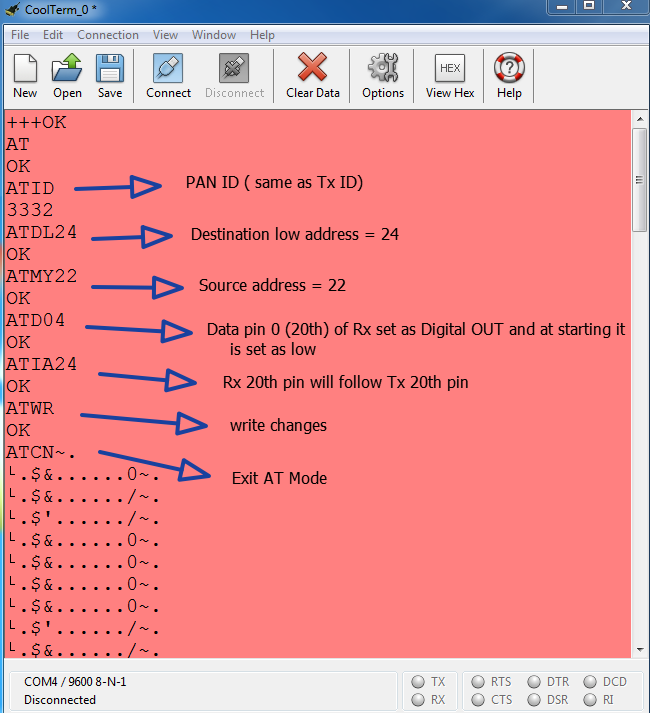Click the Connect serial port icon
Viewport: 650px width, 713px height.
click(x=168, y=70)
